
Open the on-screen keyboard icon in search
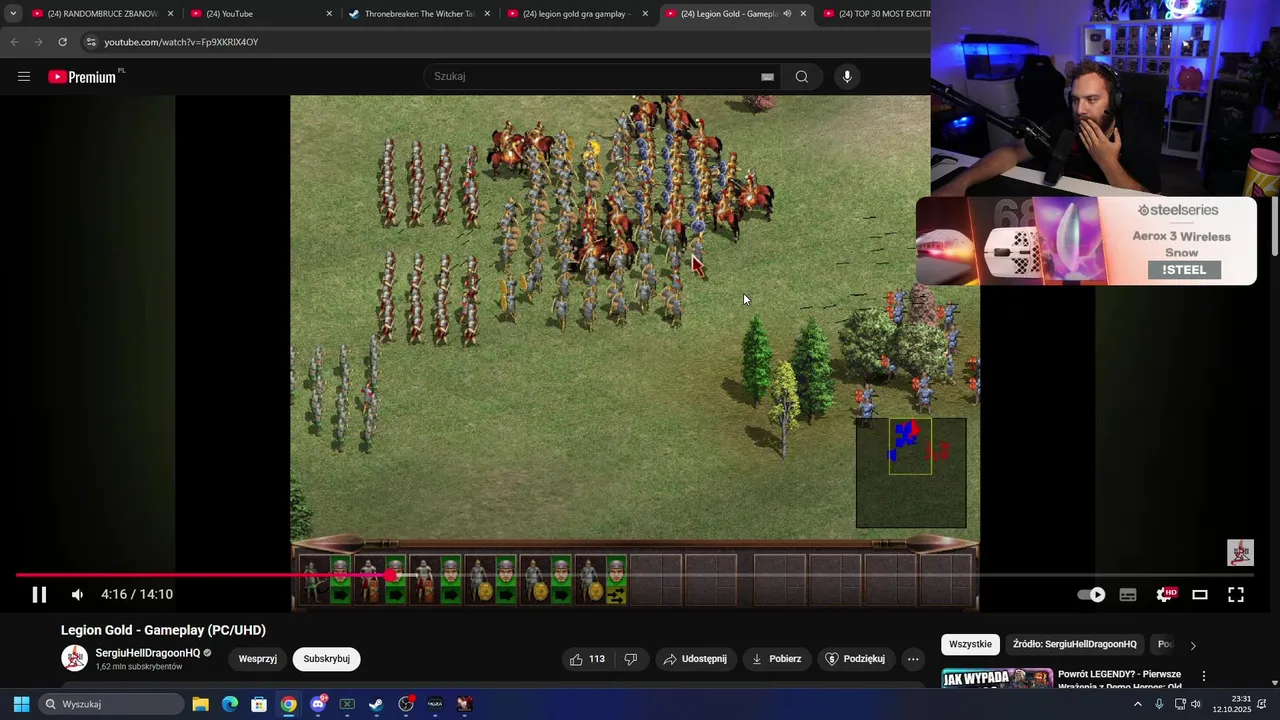pyautogui.click(x=767, y=77)
